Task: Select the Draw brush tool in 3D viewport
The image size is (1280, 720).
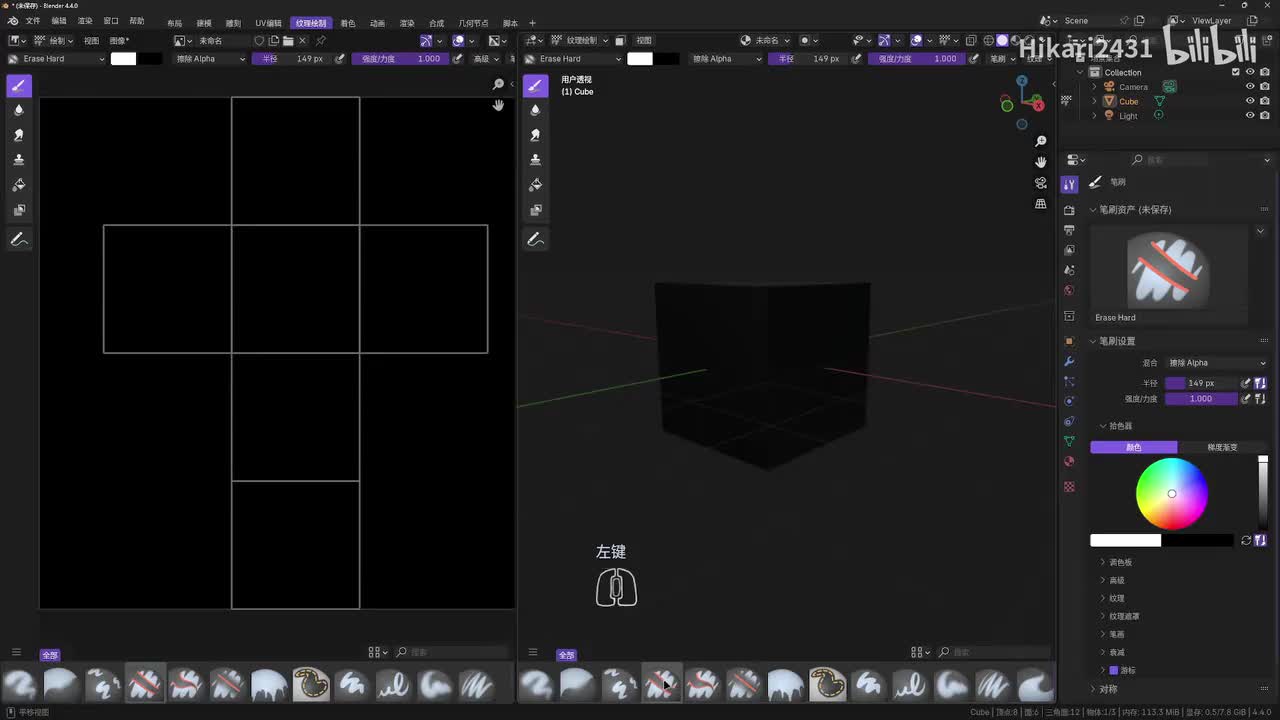Action: [535, 86]
